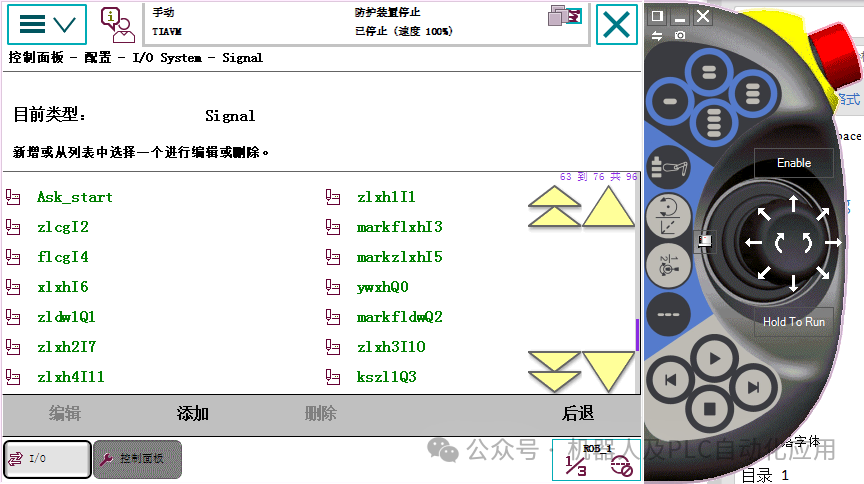Select the markzlxhI5 signal entry
Screen dimensions: 864x484
[x=399, y=257]
